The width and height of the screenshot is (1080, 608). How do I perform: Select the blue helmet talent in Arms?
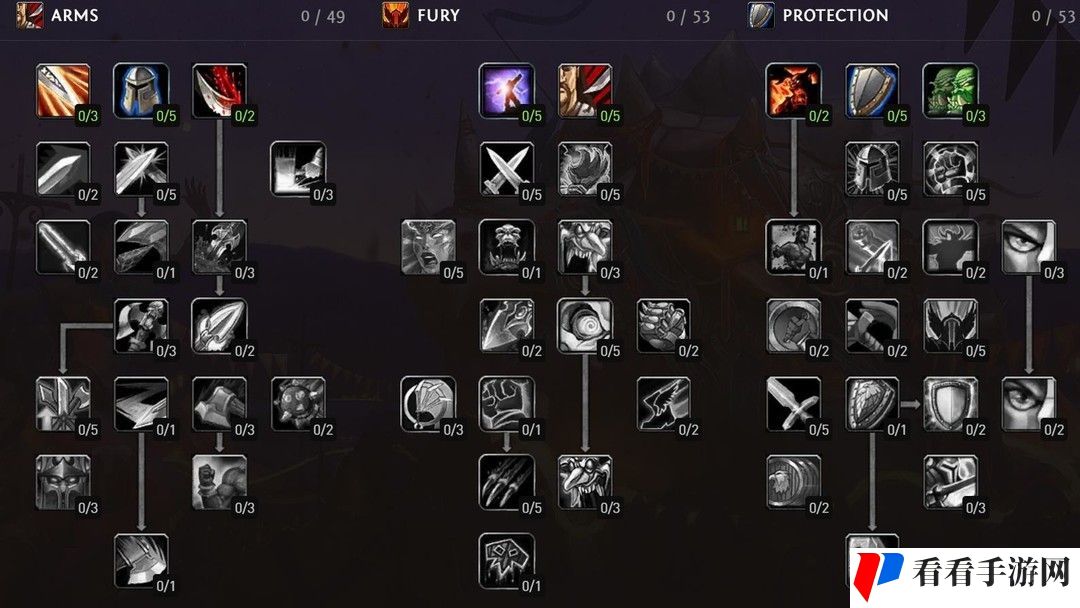(x=141, y=91)
